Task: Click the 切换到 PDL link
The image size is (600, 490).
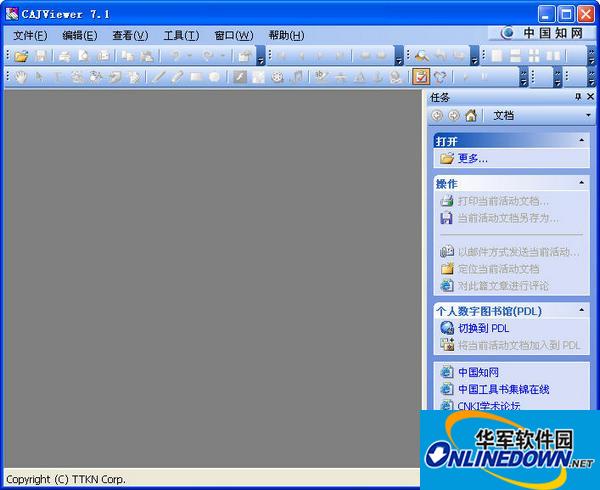Action: (x=483, y=328)
